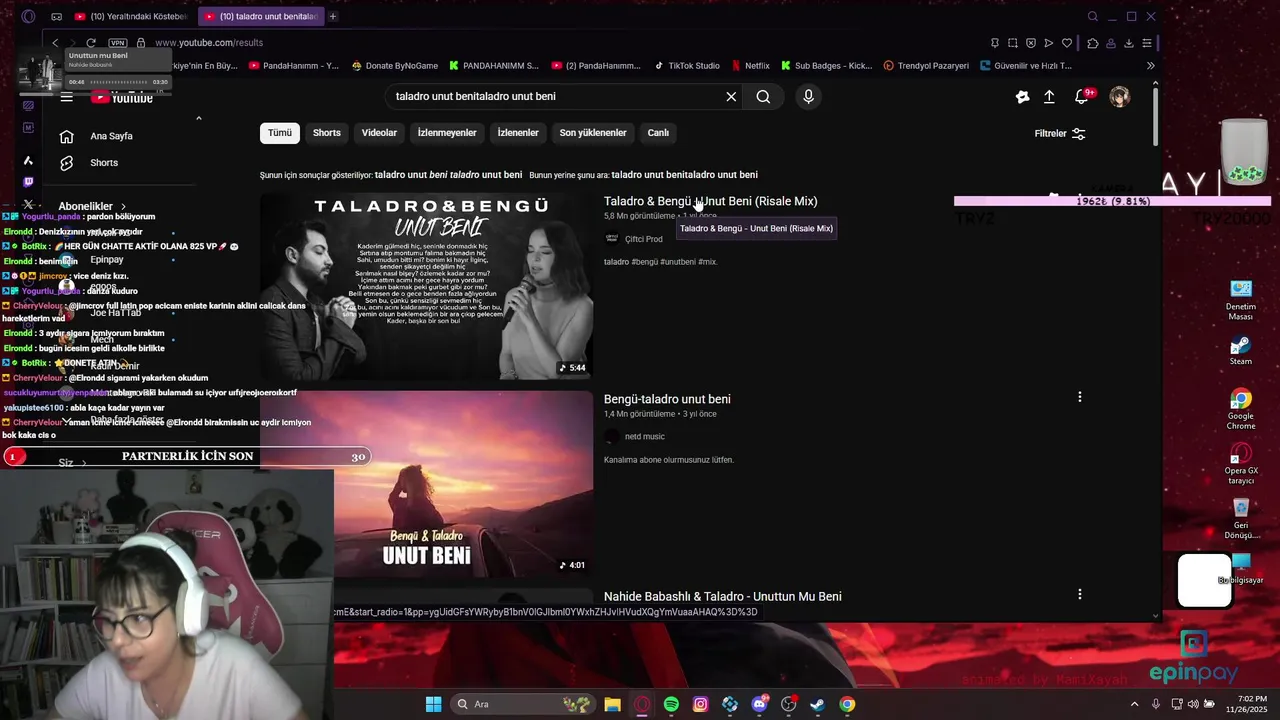Open Opera easy setup sliders icon
Image resolution: width=1280 pixels, height=720 pixels.
tap(1147, 43)
